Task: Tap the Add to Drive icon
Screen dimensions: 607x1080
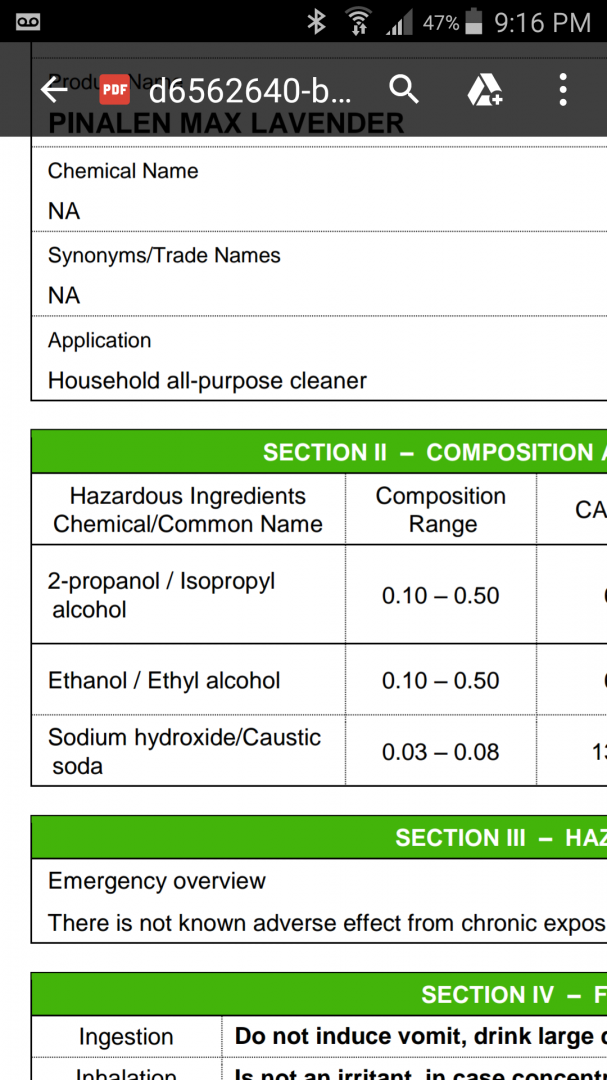Action: point(485,91)
